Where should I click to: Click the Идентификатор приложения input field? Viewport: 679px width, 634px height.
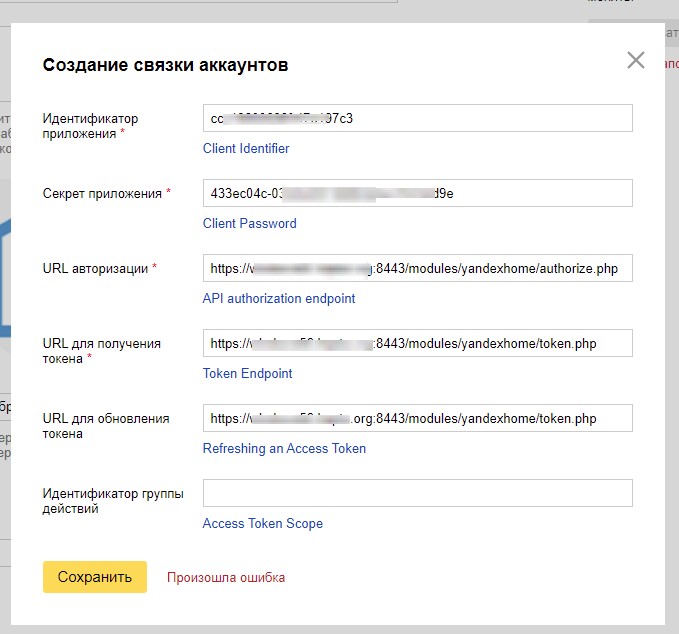417,118
